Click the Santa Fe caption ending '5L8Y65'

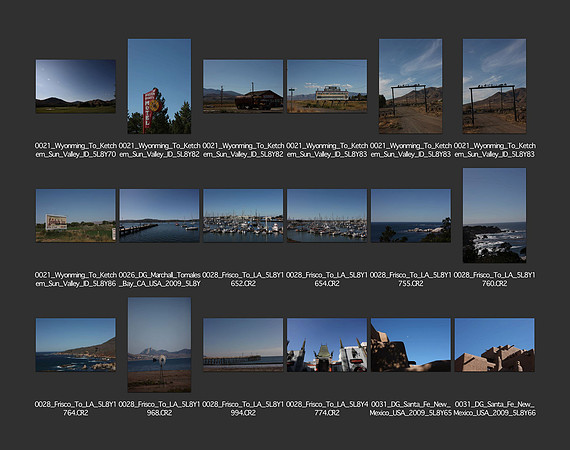tap(411, 409)
